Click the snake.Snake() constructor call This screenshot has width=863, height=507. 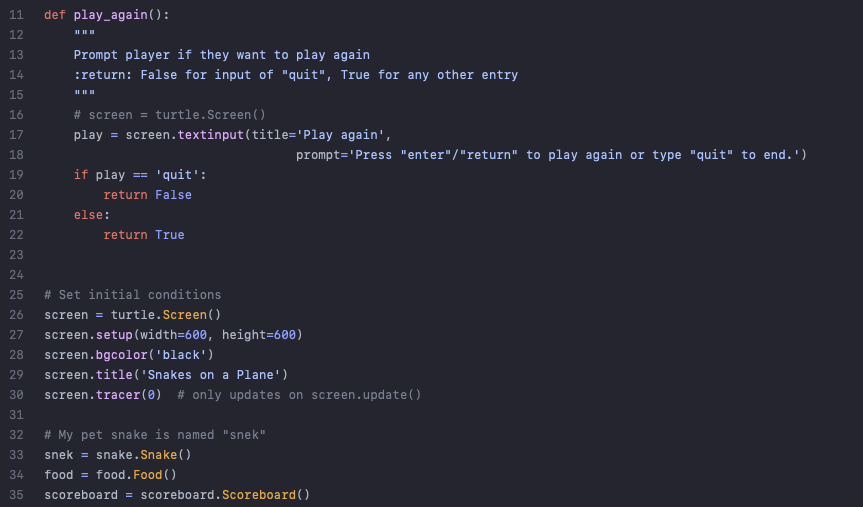click(144, 455)
